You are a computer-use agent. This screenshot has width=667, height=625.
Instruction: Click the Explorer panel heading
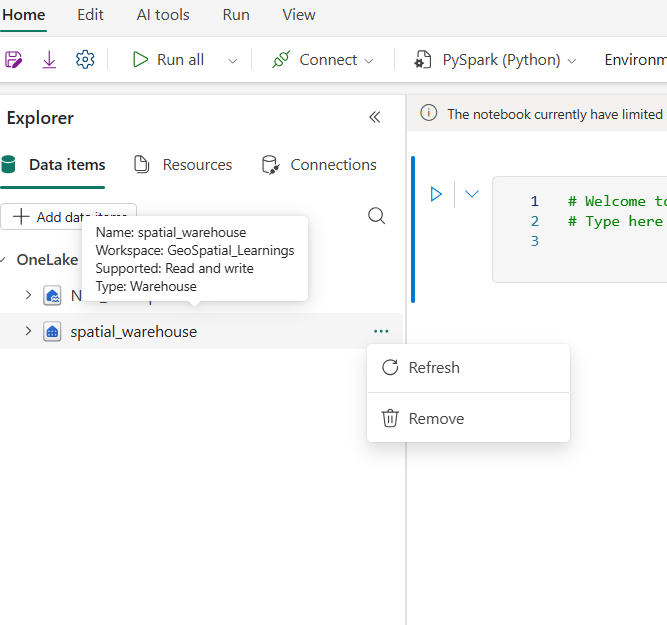[40, 118]
